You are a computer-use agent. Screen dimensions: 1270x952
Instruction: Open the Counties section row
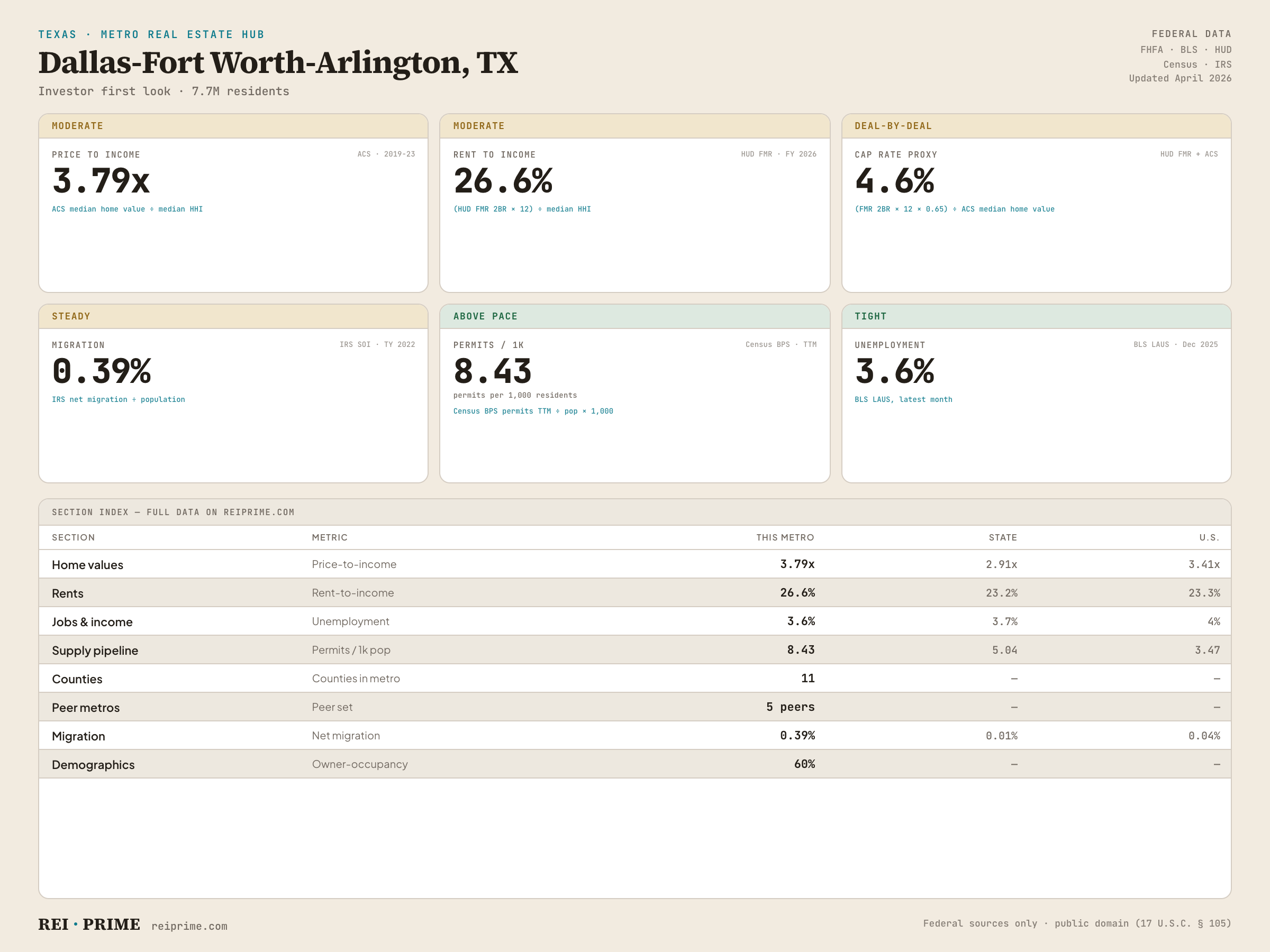click(x=635, y=678)
